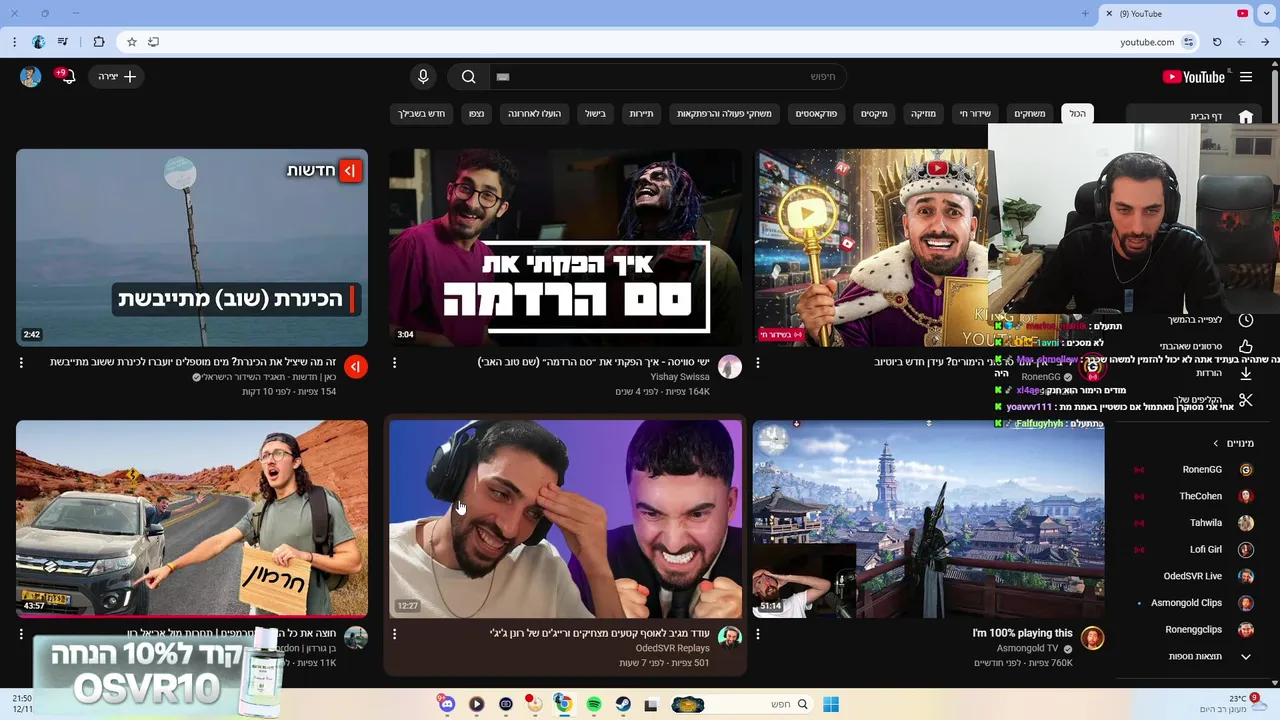Reload the page in Chrome

coord(1217,42)
